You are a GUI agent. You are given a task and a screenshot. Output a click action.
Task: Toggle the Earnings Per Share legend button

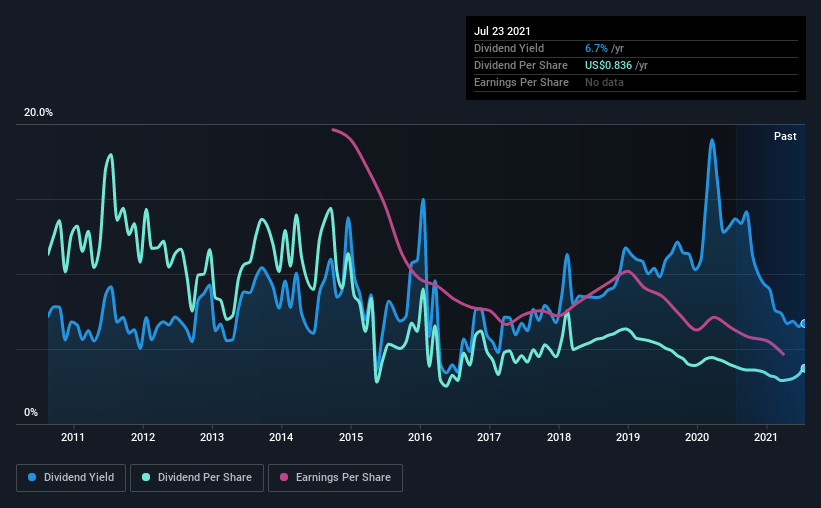[335, 478]
